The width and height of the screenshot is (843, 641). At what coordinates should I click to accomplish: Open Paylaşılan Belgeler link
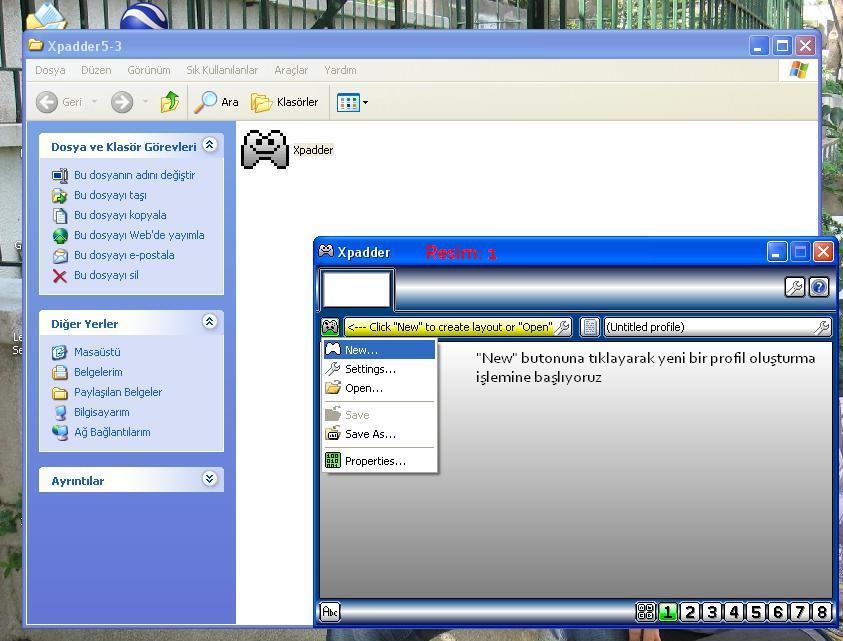click(x=106, y=392)
